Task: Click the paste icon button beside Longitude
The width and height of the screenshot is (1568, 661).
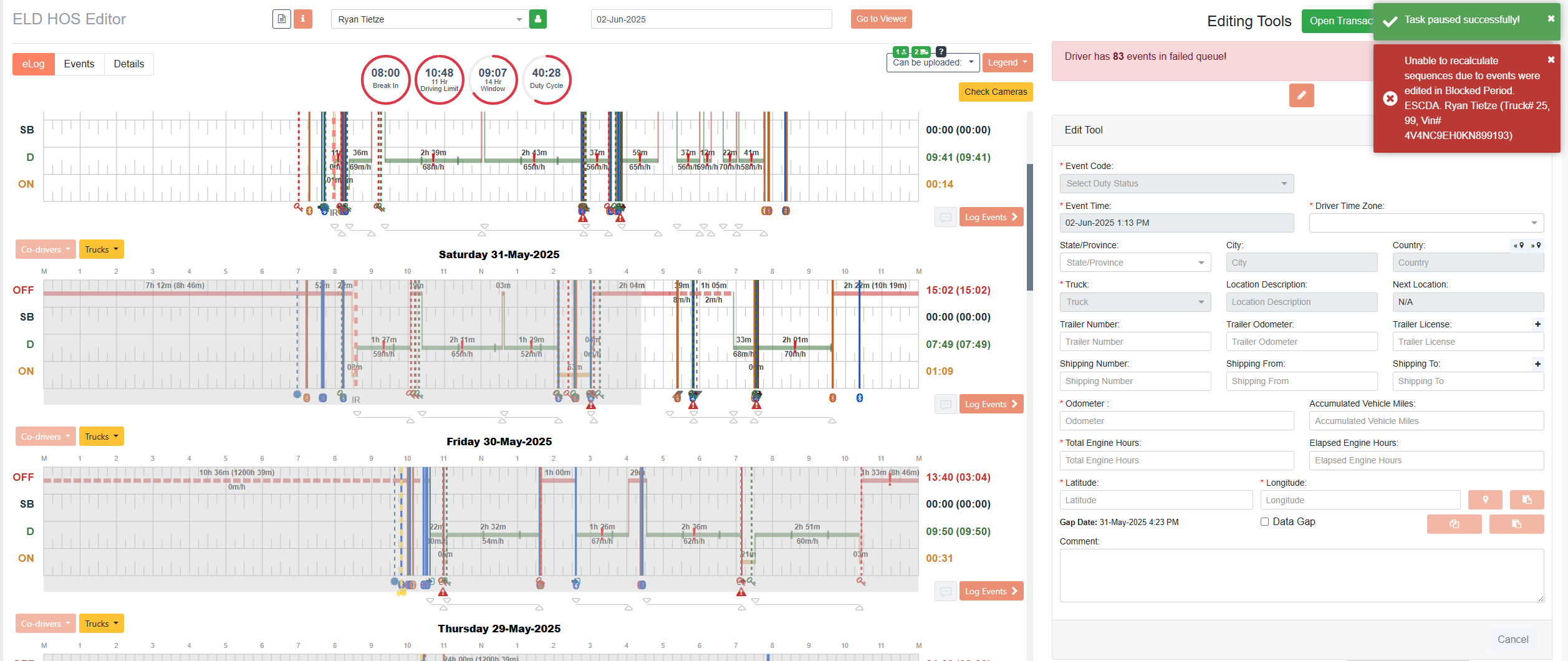Action: click(1527, 499)
